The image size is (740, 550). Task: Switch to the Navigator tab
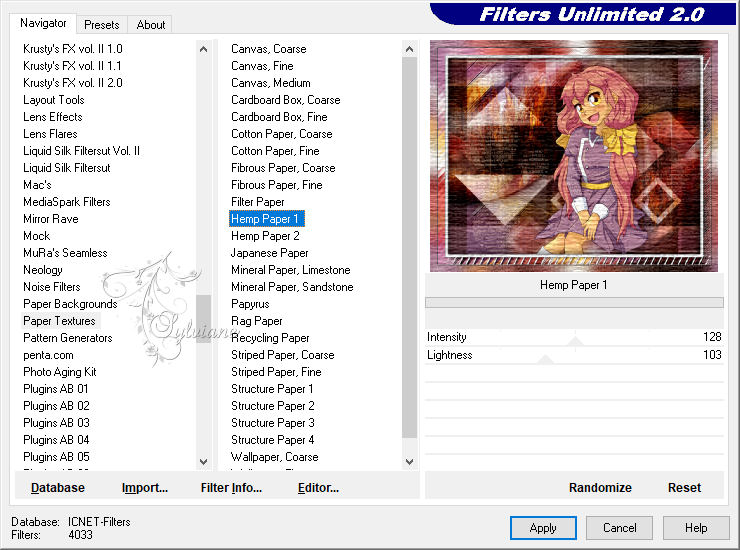(x=43, y=23)
